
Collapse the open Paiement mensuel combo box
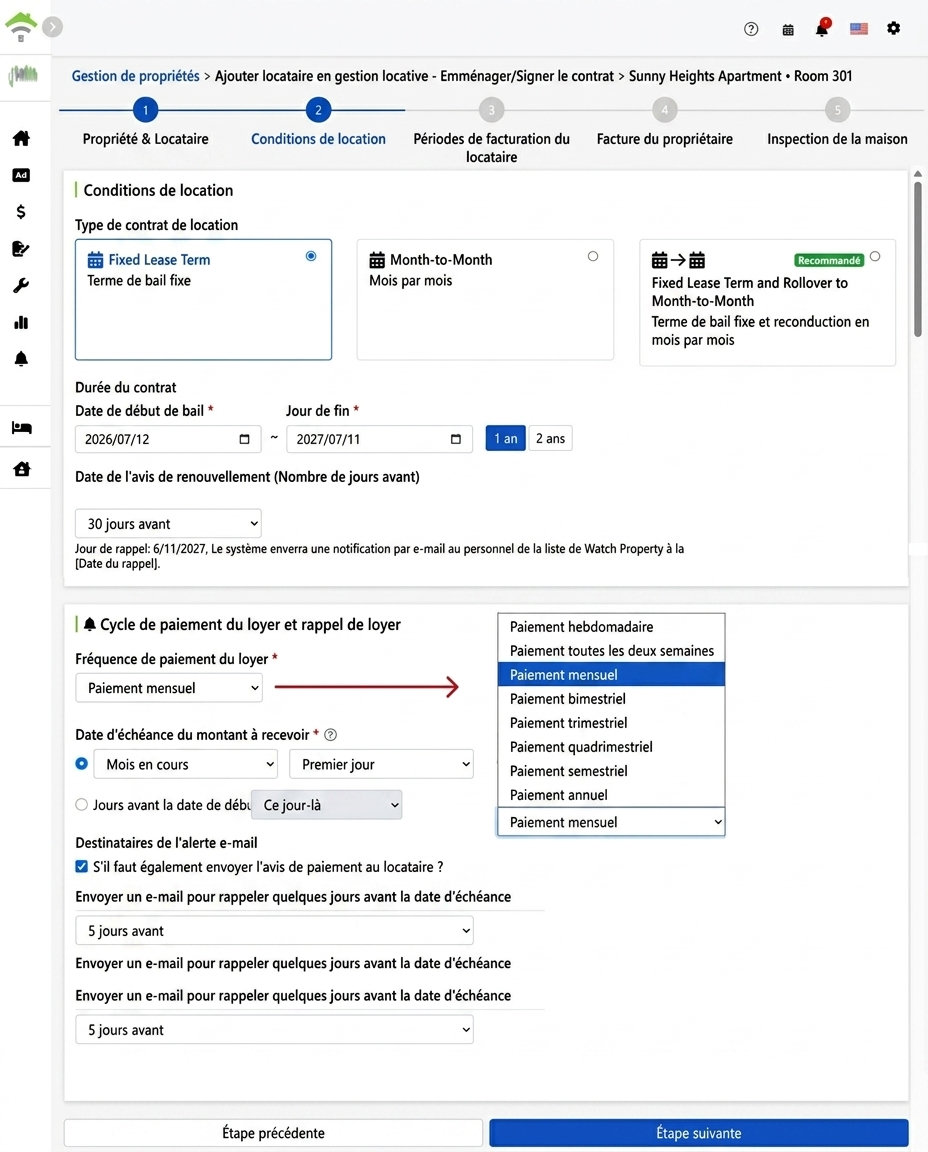(x=611, y=822)
